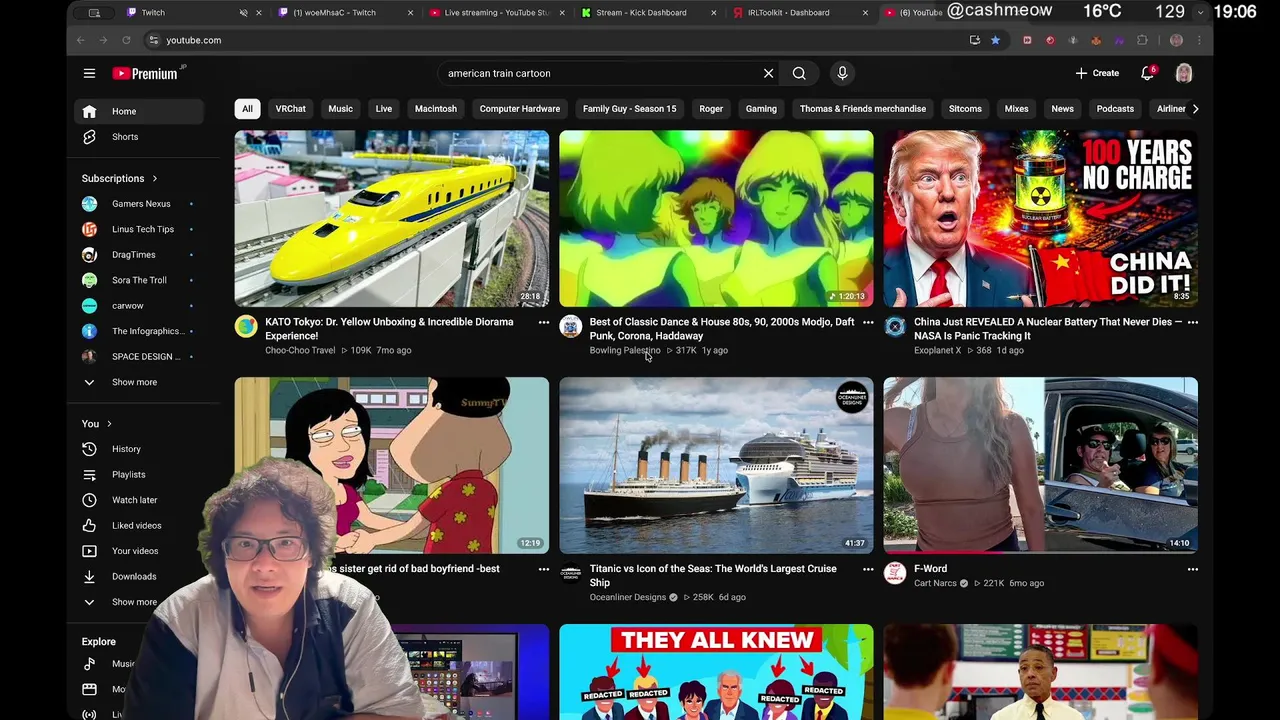This screenshot has width=1280, height=720.
Task: Open Sora The Troll subscription channel
Action: pos(139,280)
